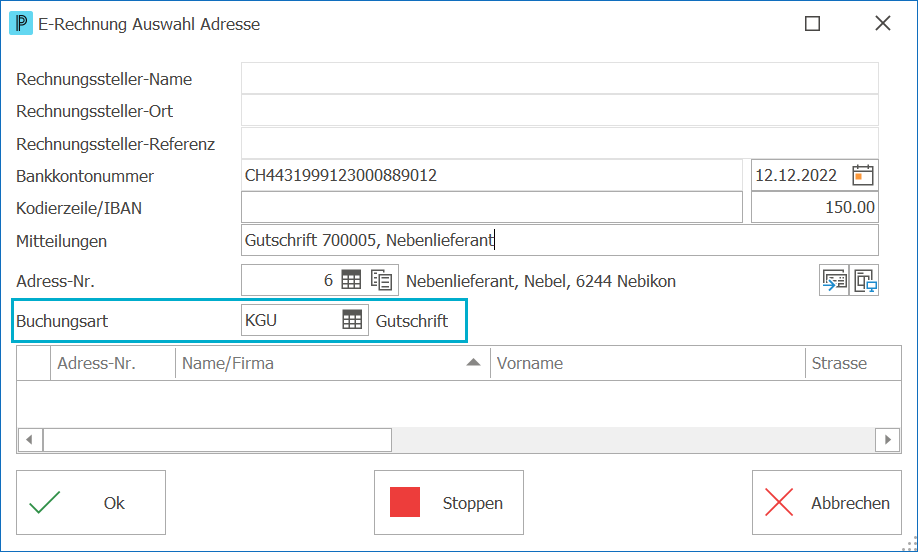This screenshot has height=552, width=918.
Task: Sort by Adress-Nr. column header
Action: [113, 364]
